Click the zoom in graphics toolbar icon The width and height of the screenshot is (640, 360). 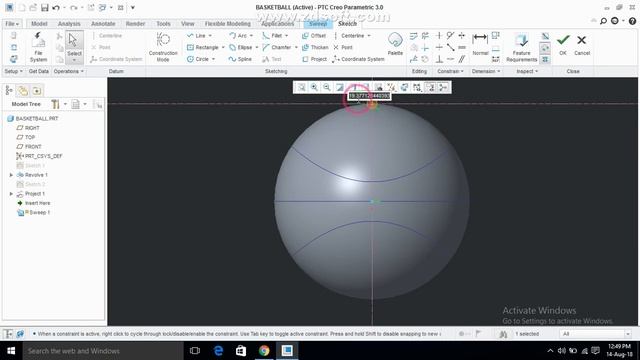point(314,87)
